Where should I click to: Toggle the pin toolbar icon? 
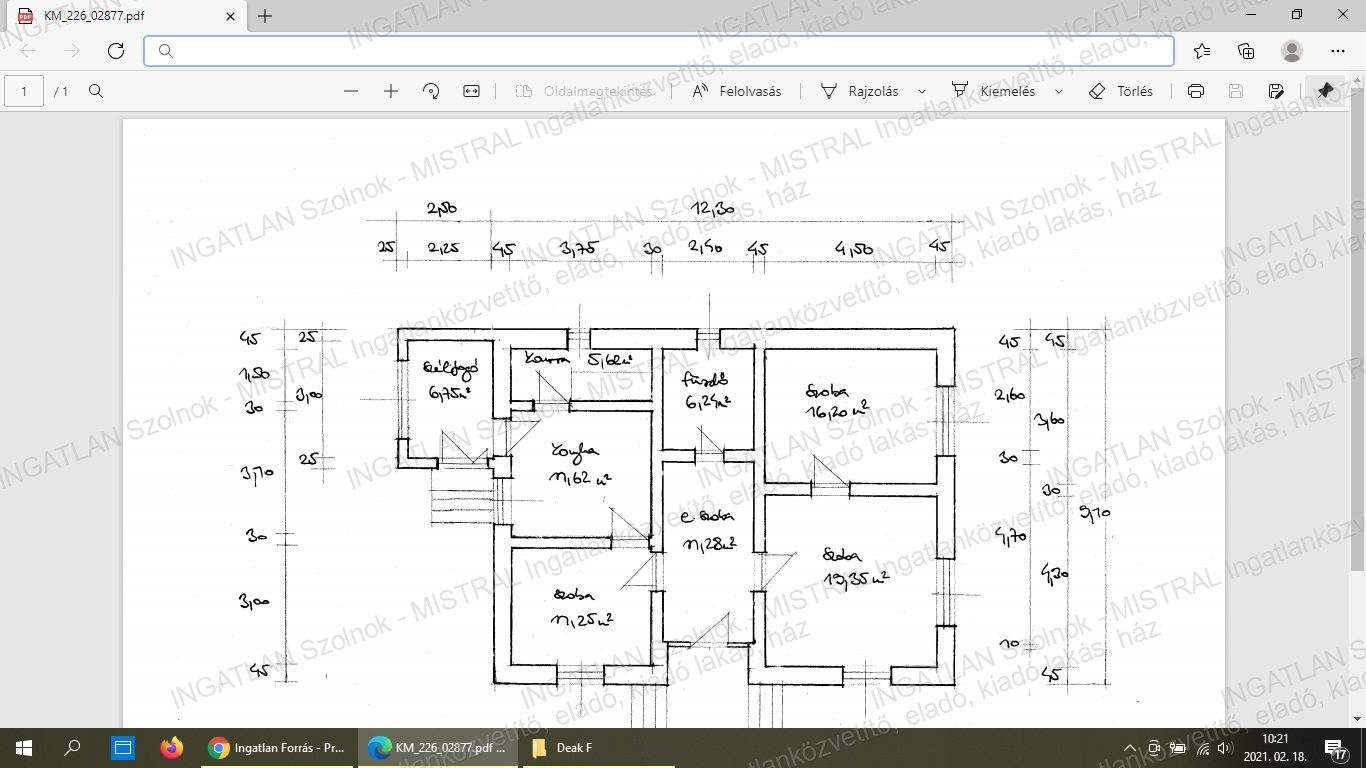point(1325,91)
